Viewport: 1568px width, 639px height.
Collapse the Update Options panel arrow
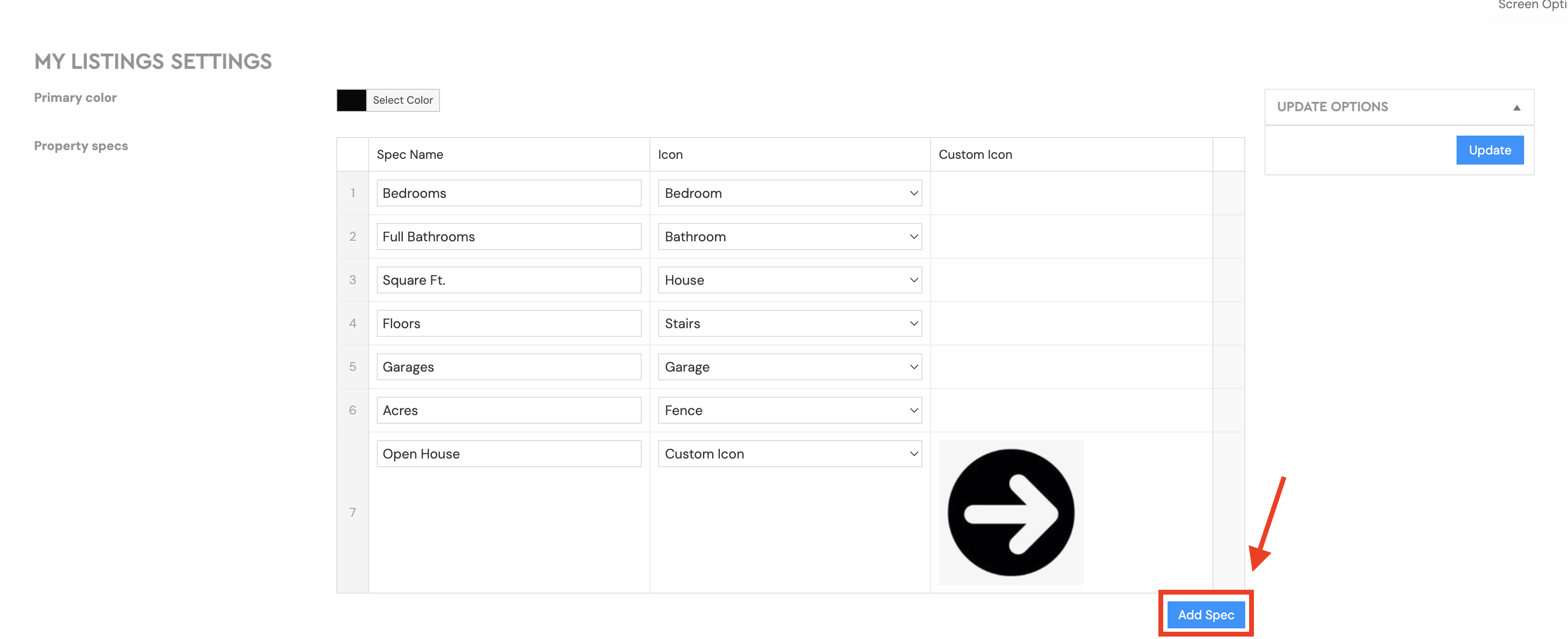[x=1516, y=108]
